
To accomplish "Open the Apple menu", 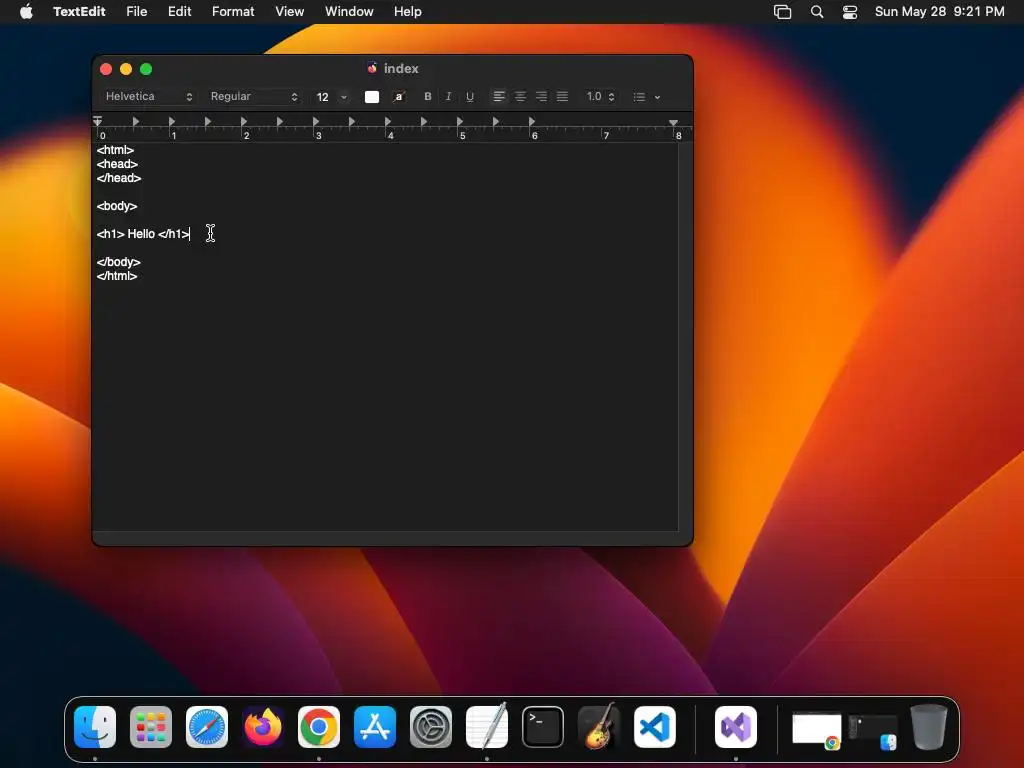I will [x=26, y=11].
